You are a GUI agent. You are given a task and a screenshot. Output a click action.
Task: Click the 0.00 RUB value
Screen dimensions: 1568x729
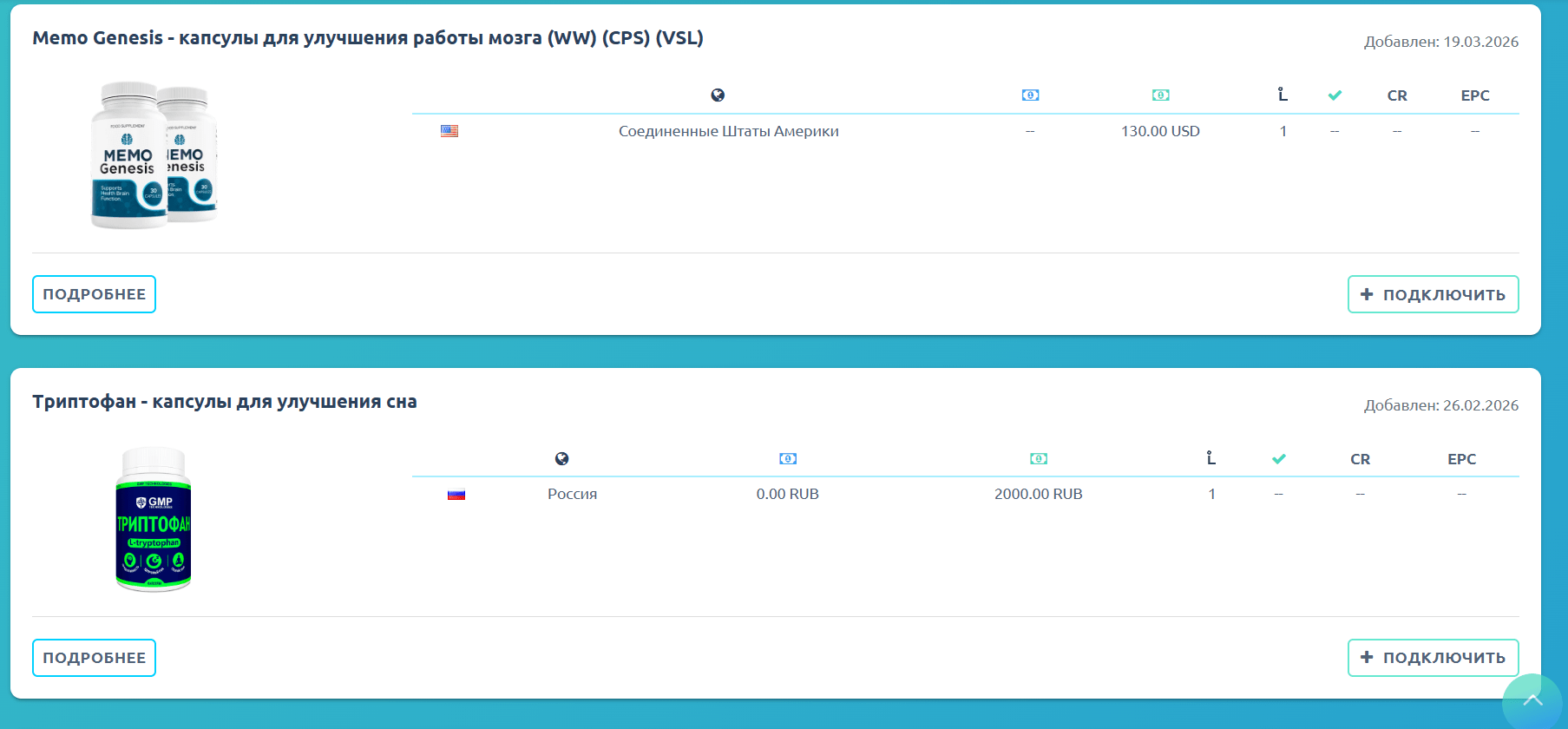coord(788,494)
